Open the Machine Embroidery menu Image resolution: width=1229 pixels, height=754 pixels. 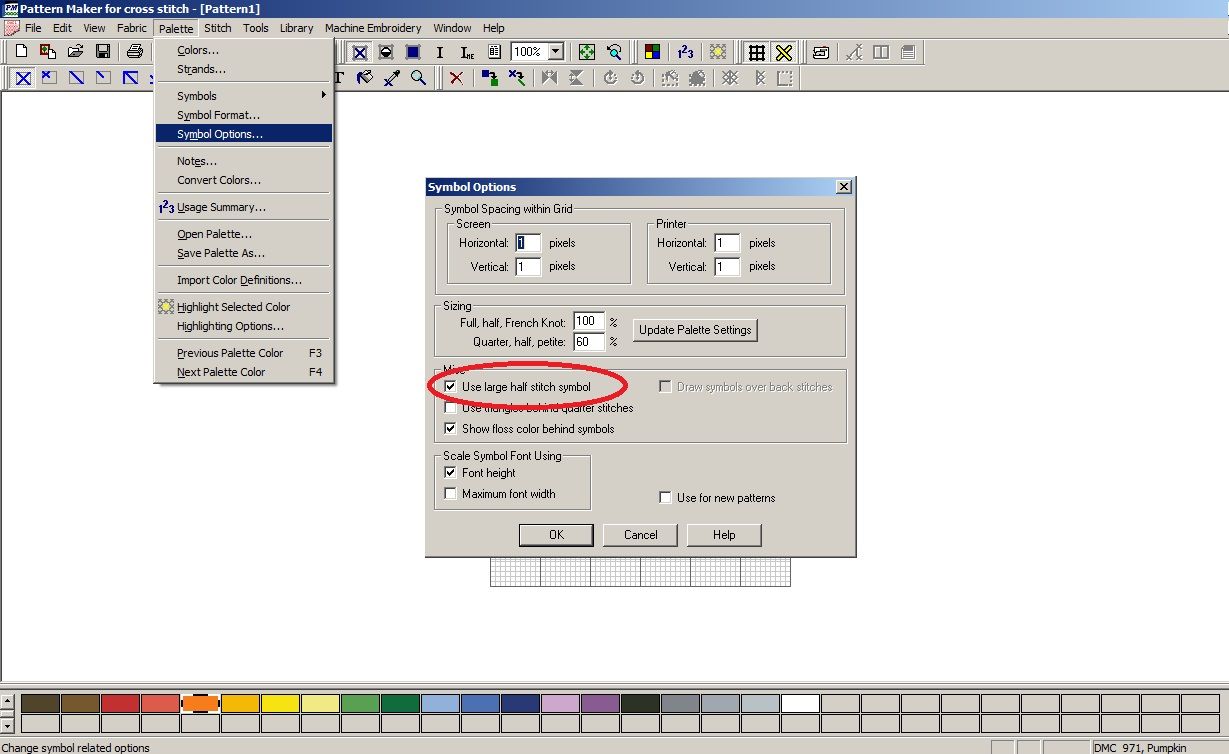373,28
